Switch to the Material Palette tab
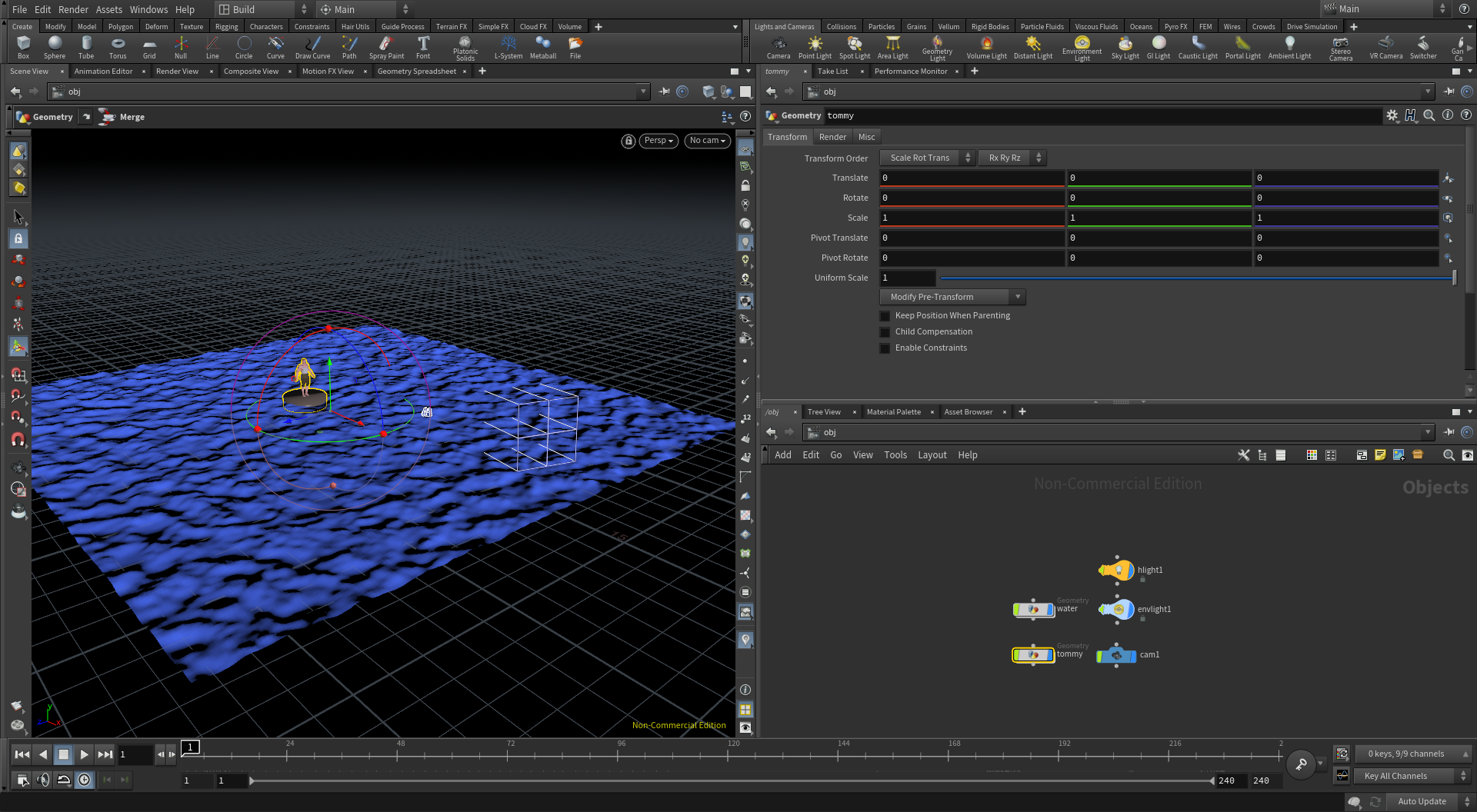Screen dimensions: 1477x812 pos(893,412)
